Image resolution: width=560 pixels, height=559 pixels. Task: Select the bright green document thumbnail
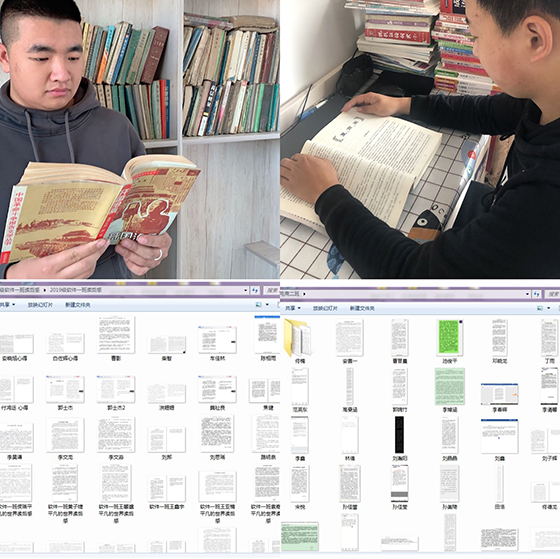point(449,338)
